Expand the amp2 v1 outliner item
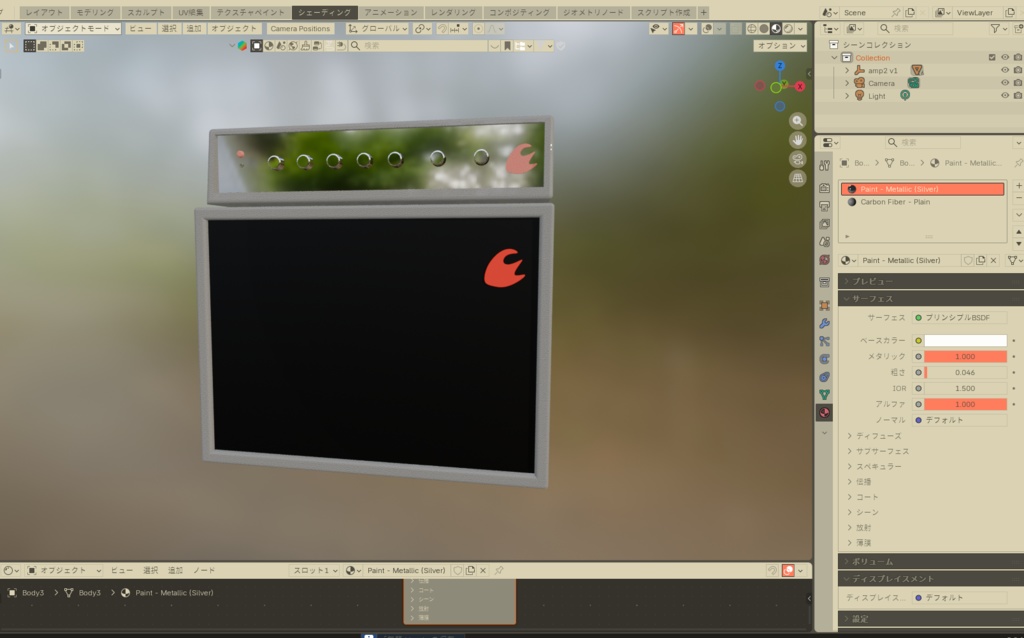 pos(846,71)
